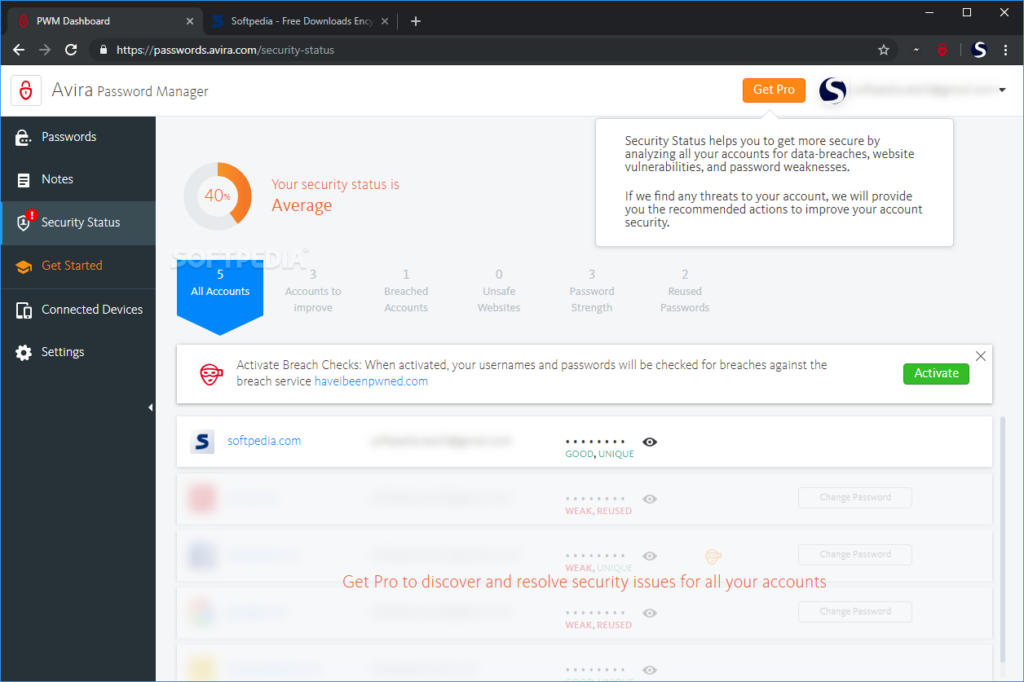Click the softpedia.com site logo
Screen dimensions: 1024x682
pyautogui.click(x=202, y=442)
